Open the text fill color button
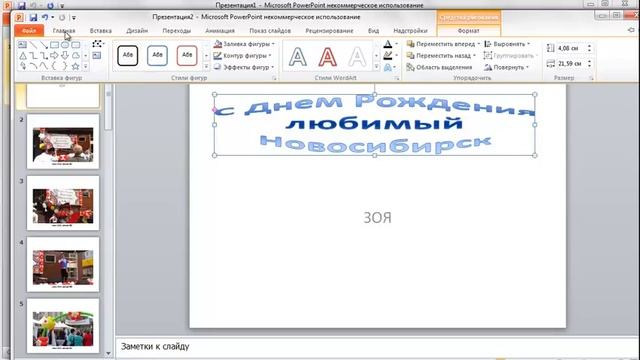640x360 pixels. tap(388, 44)
